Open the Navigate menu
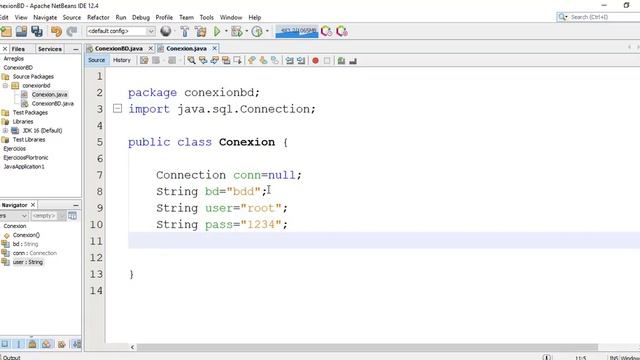Viewport: 640px width, 360px height. coord(45,18)
